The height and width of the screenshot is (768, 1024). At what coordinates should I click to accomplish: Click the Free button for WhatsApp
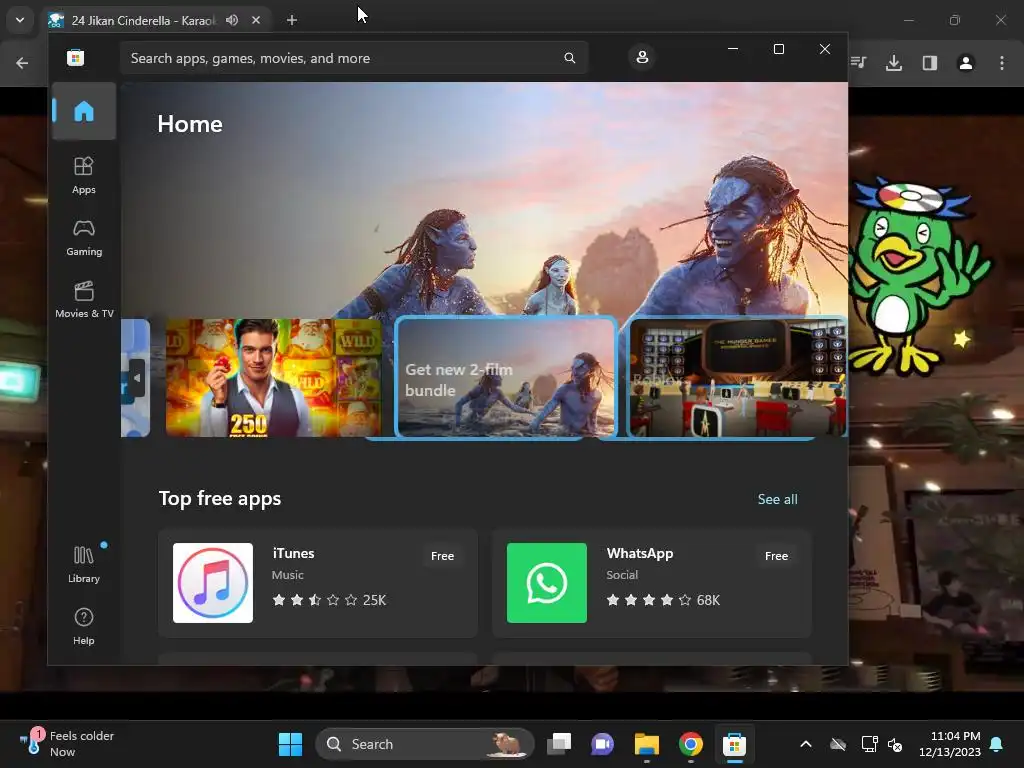[776, 556]
